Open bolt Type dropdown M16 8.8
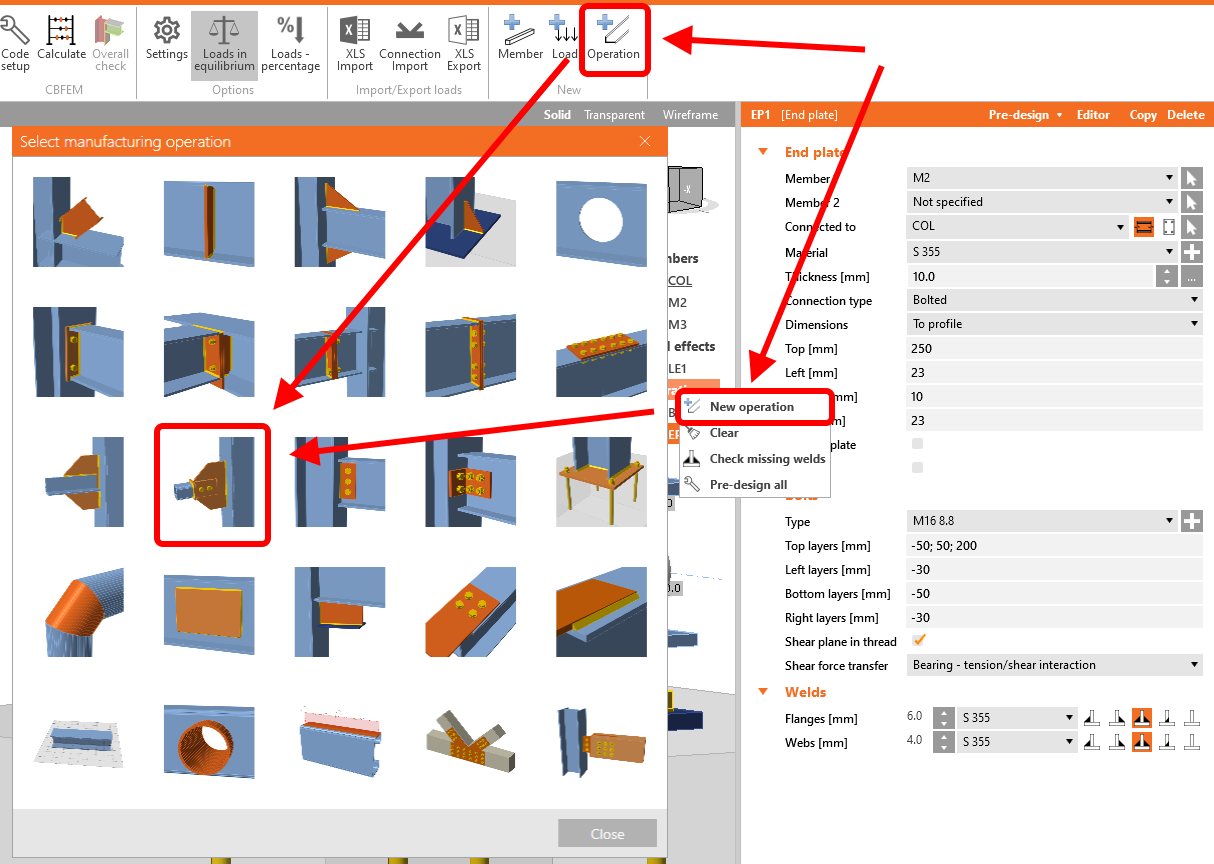This screenshot has height=864, width=1214. click(1042, 521)
